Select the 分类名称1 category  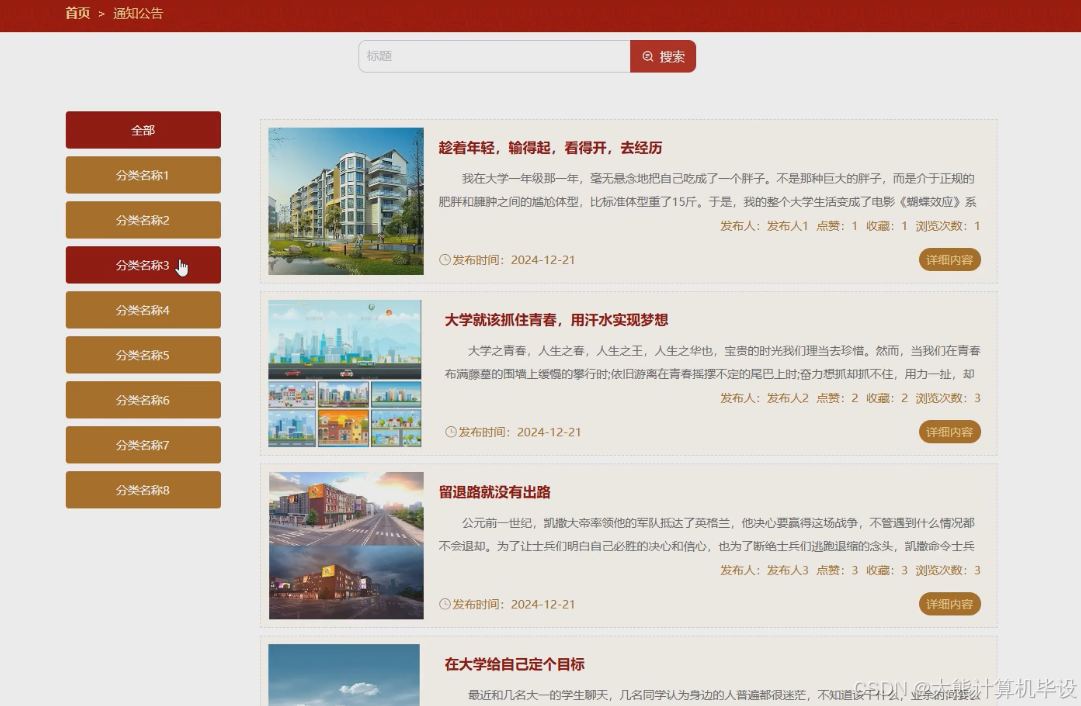(143, 174)
